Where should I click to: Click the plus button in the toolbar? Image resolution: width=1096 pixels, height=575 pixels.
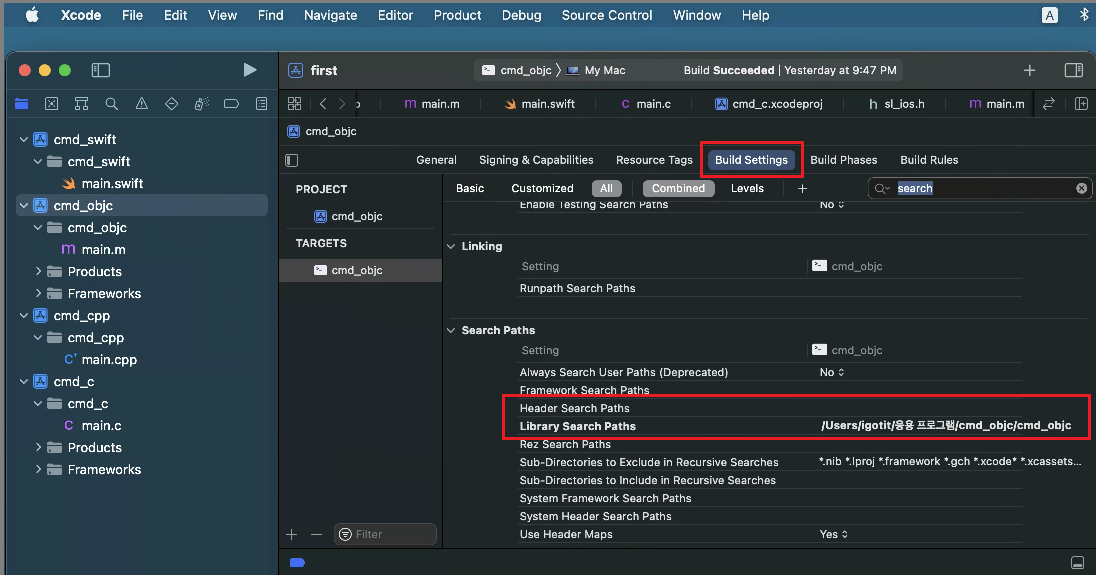pyautogui.click(x=1030, y=70)
